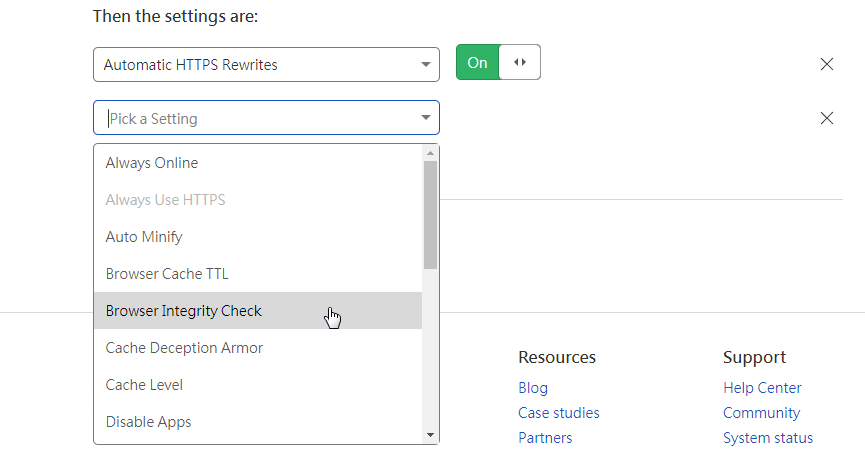This screenshot has width=865, height=455.
Task: Open the Automatic HTTPS Rewrites dropdown
Action: (x=266, y=65)
